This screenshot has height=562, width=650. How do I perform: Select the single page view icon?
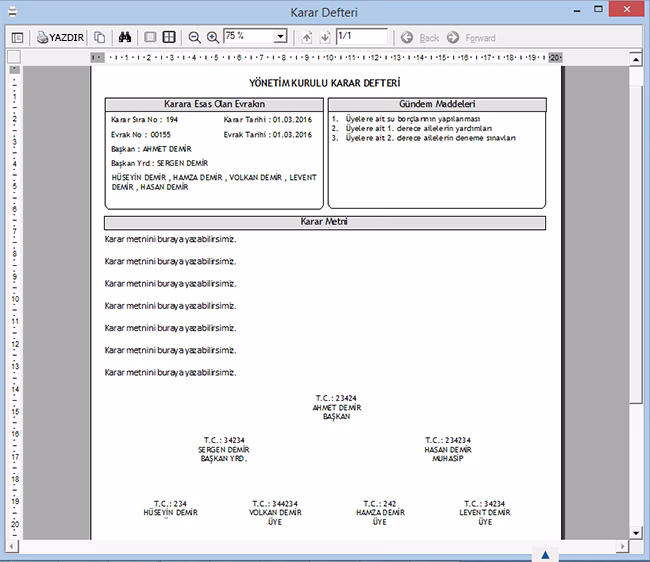pos(150,37)
